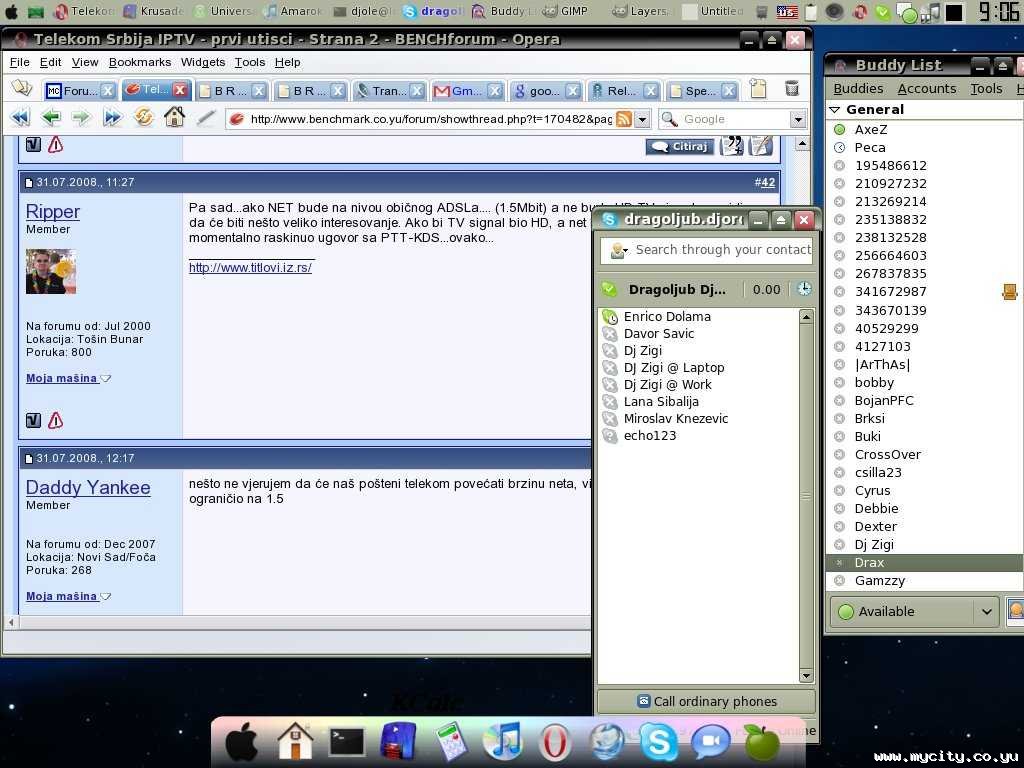Open the Opera panels icon beside the tabs
1024x768 pixels.
click(22, 88)
